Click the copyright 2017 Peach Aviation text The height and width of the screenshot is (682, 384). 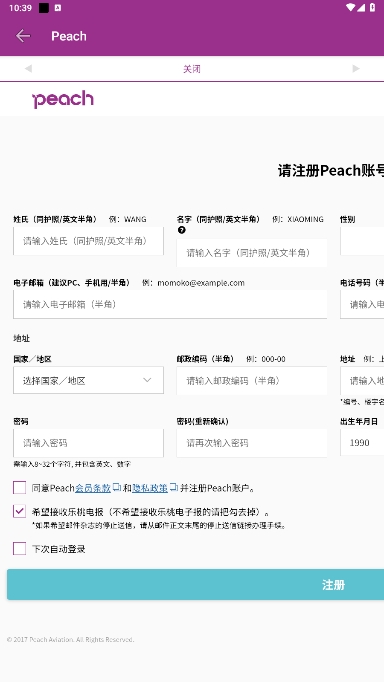coord(70,639)
